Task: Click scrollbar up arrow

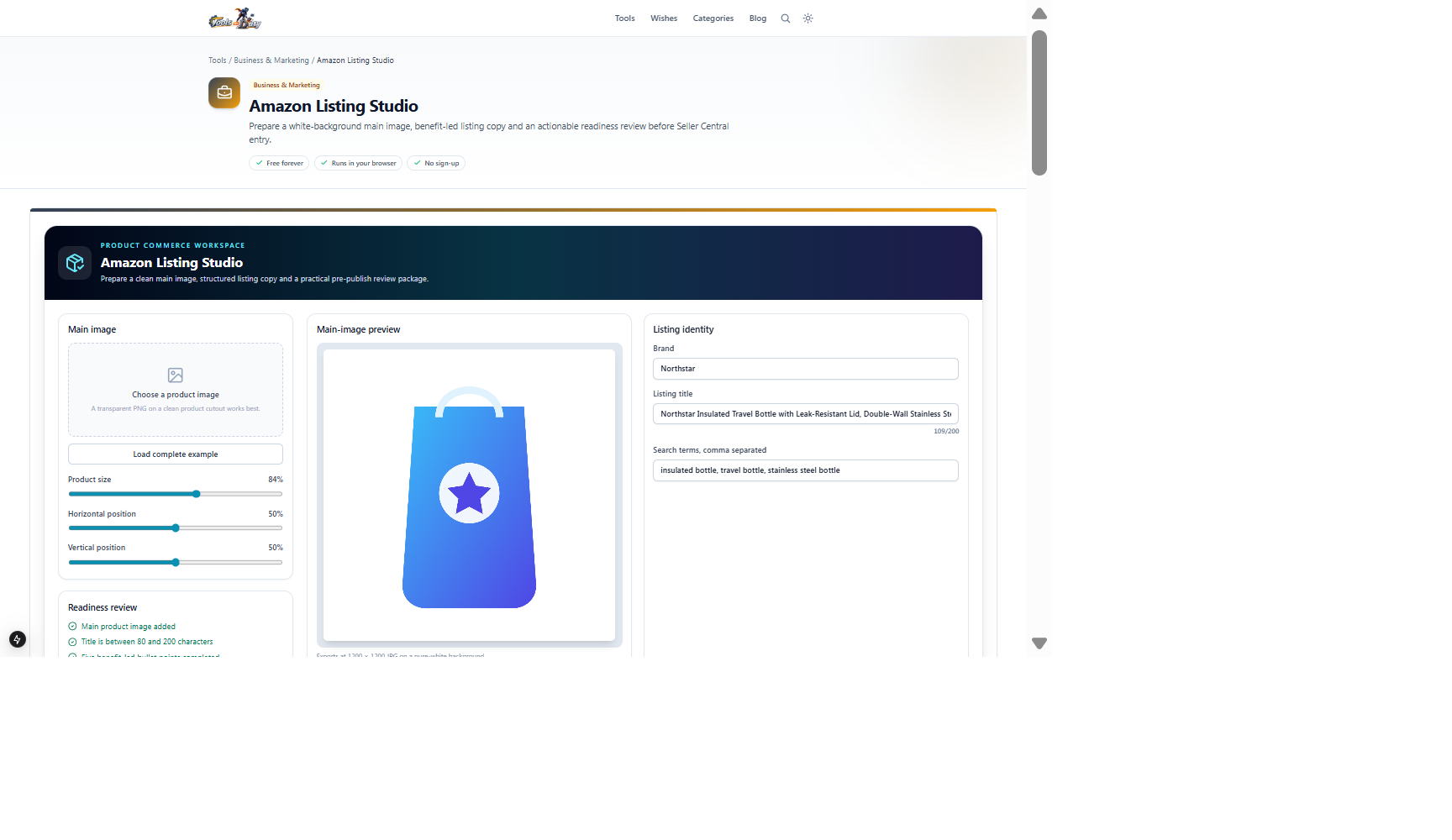Action: (x=1039, y=13)
